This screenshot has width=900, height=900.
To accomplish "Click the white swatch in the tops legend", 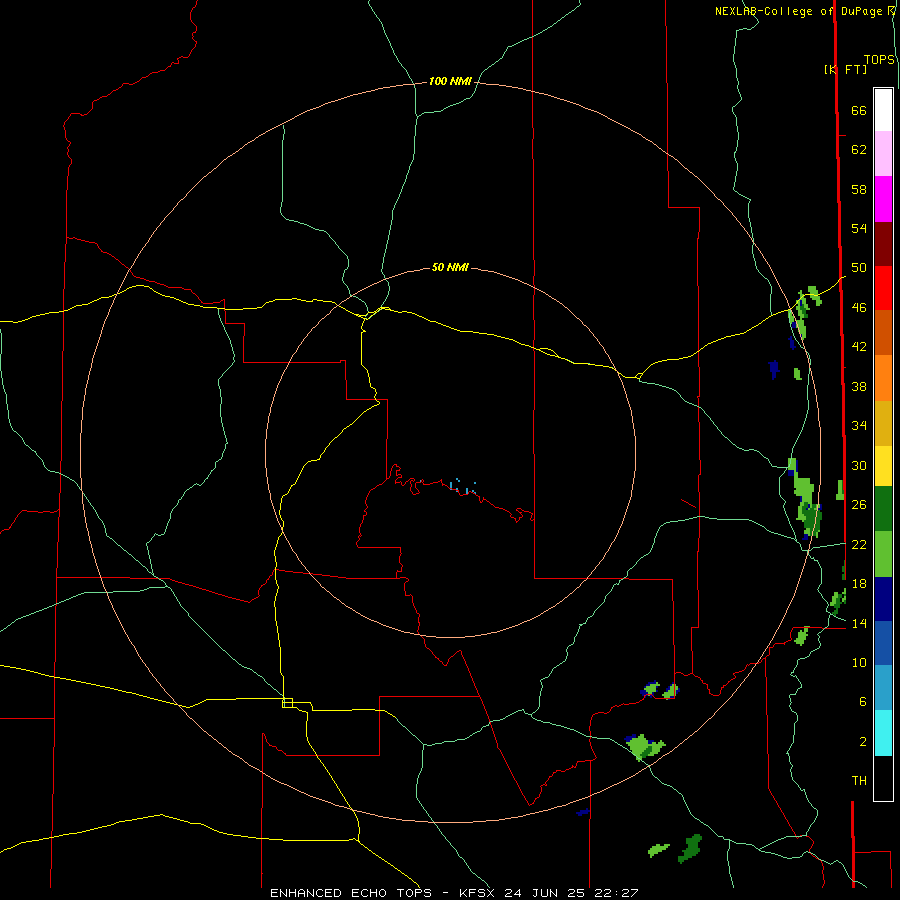I will point(883,110).
